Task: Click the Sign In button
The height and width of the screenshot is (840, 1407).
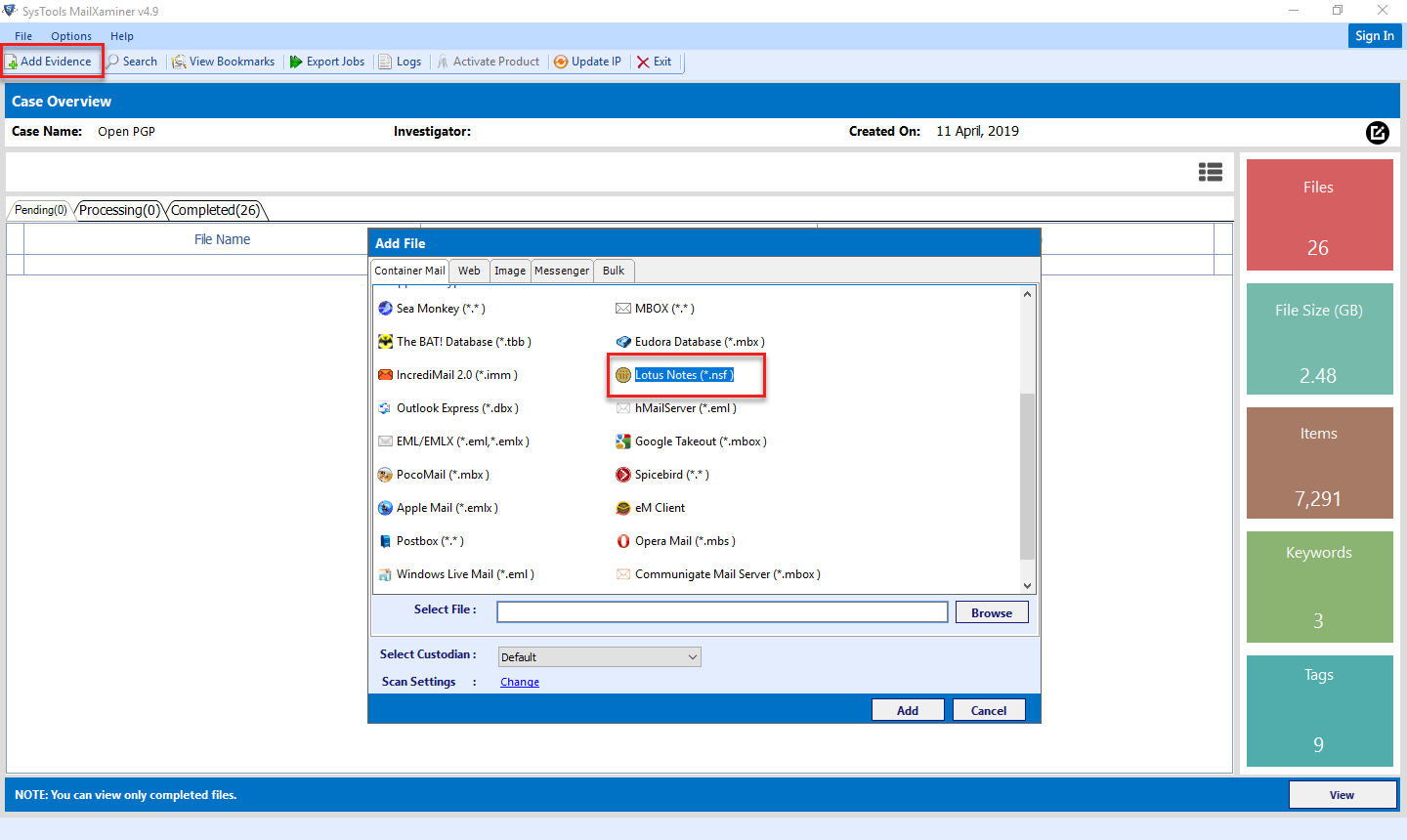Action: click(1375, 36)
